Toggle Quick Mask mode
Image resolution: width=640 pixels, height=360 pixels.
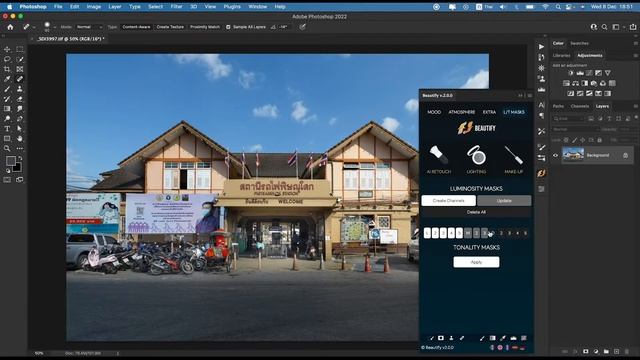click(7, 180)
